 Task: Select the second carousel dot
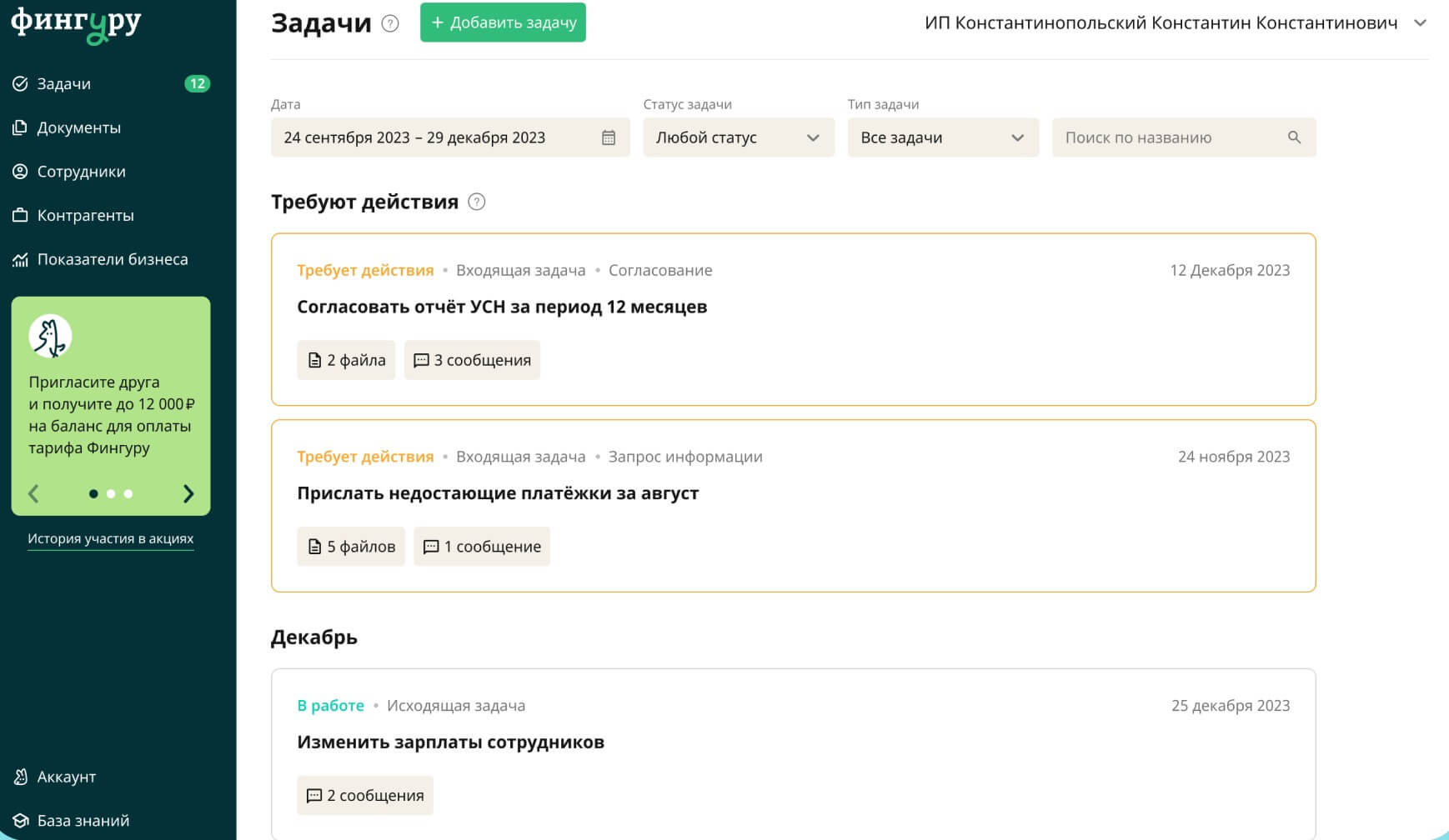click(111, 493)
